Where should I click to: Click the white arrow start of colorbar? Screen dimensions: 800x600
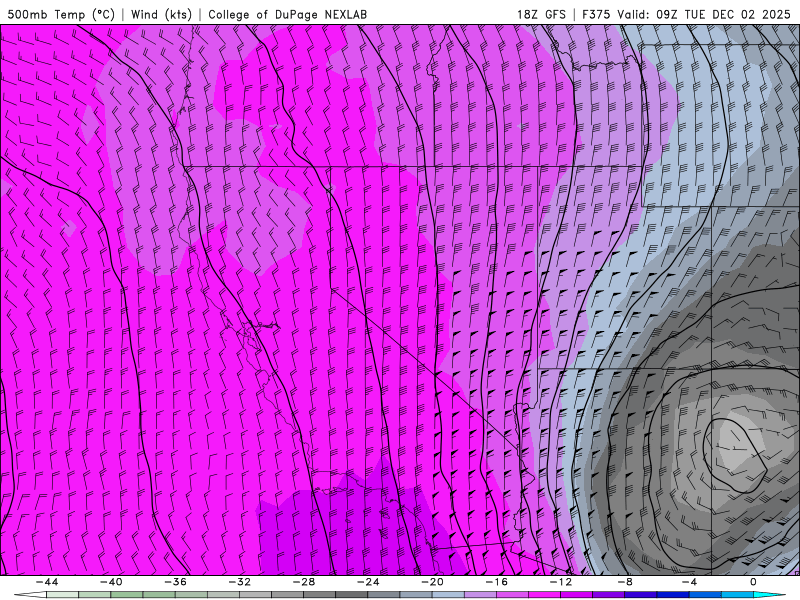(x=30, y=595)
